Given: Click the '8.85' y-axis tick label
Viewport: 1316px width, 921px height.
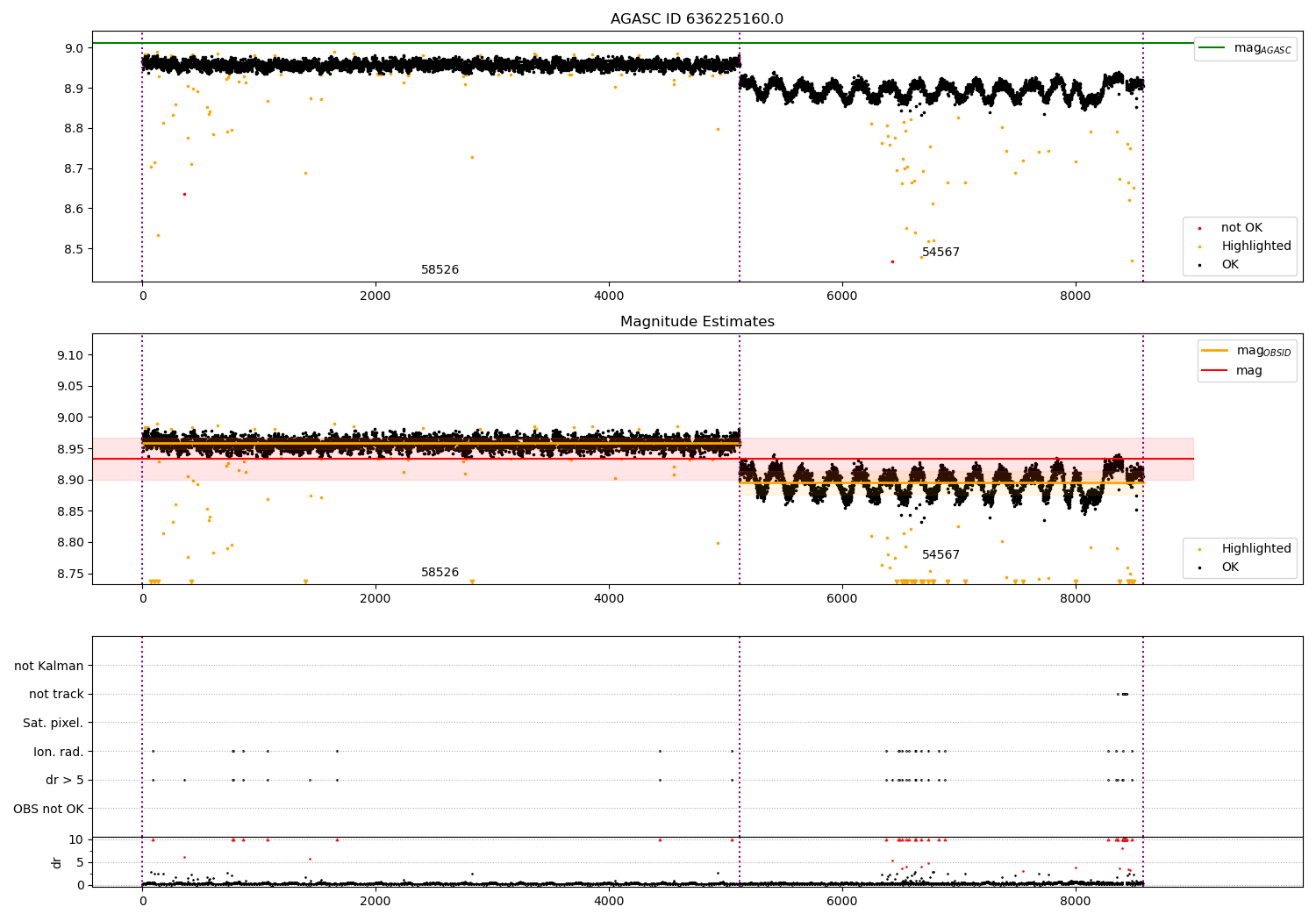Looking at the screenshot, I should pyautogui.click(x=71, y=511).
